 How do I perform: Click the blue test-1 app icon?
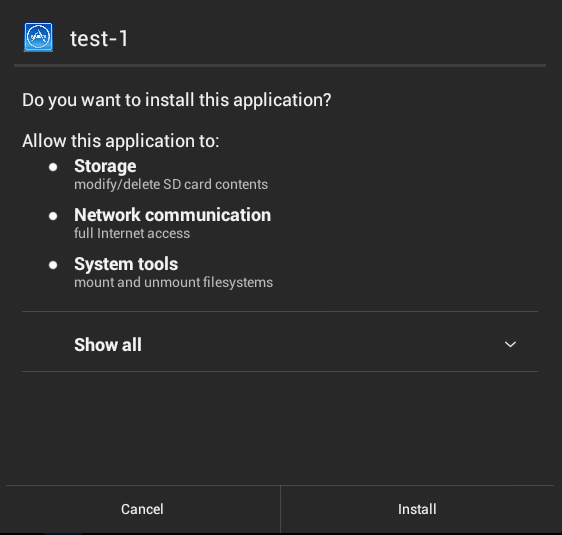point(38,37)
